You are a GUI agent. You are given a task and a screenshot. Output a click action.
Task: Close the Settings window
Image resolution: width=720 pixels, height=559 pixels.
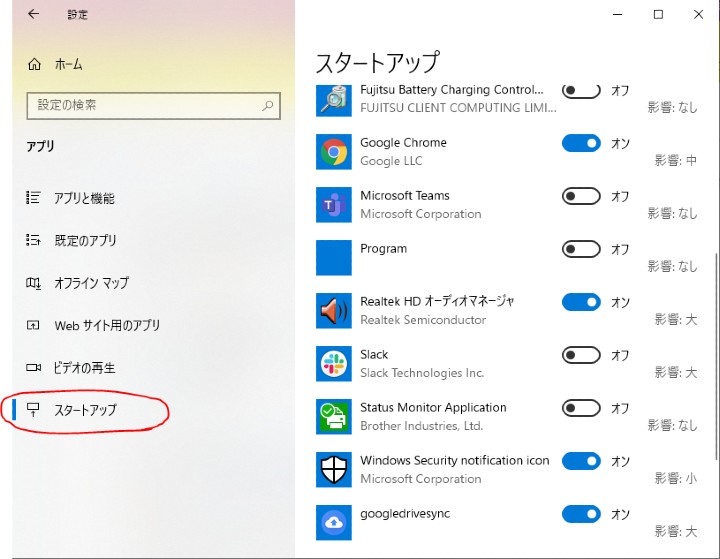point(698,14)
